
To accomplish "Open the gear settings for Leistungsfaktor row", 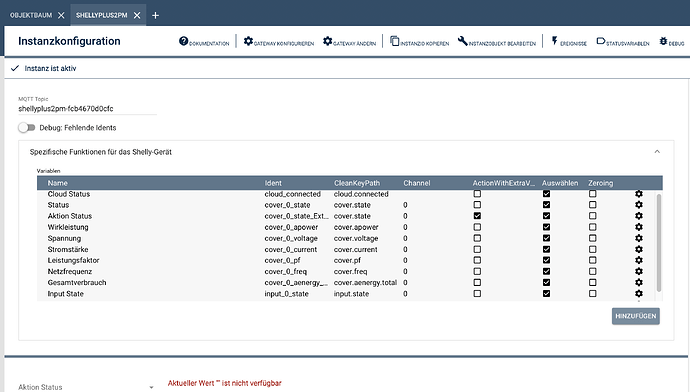I will (639, 260).
